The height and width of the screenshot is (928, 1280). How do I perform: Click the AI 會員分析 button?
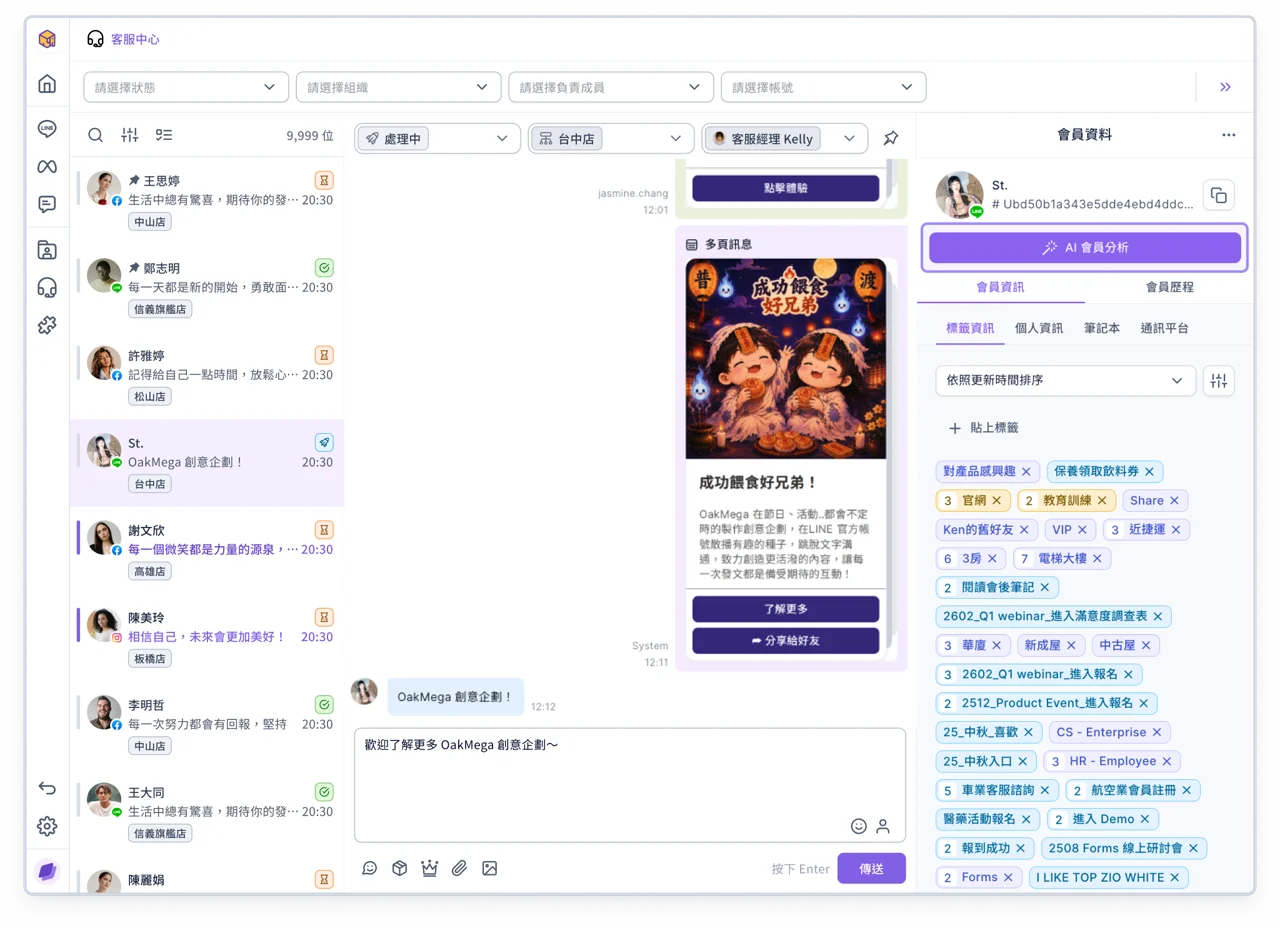(1085, 247)
